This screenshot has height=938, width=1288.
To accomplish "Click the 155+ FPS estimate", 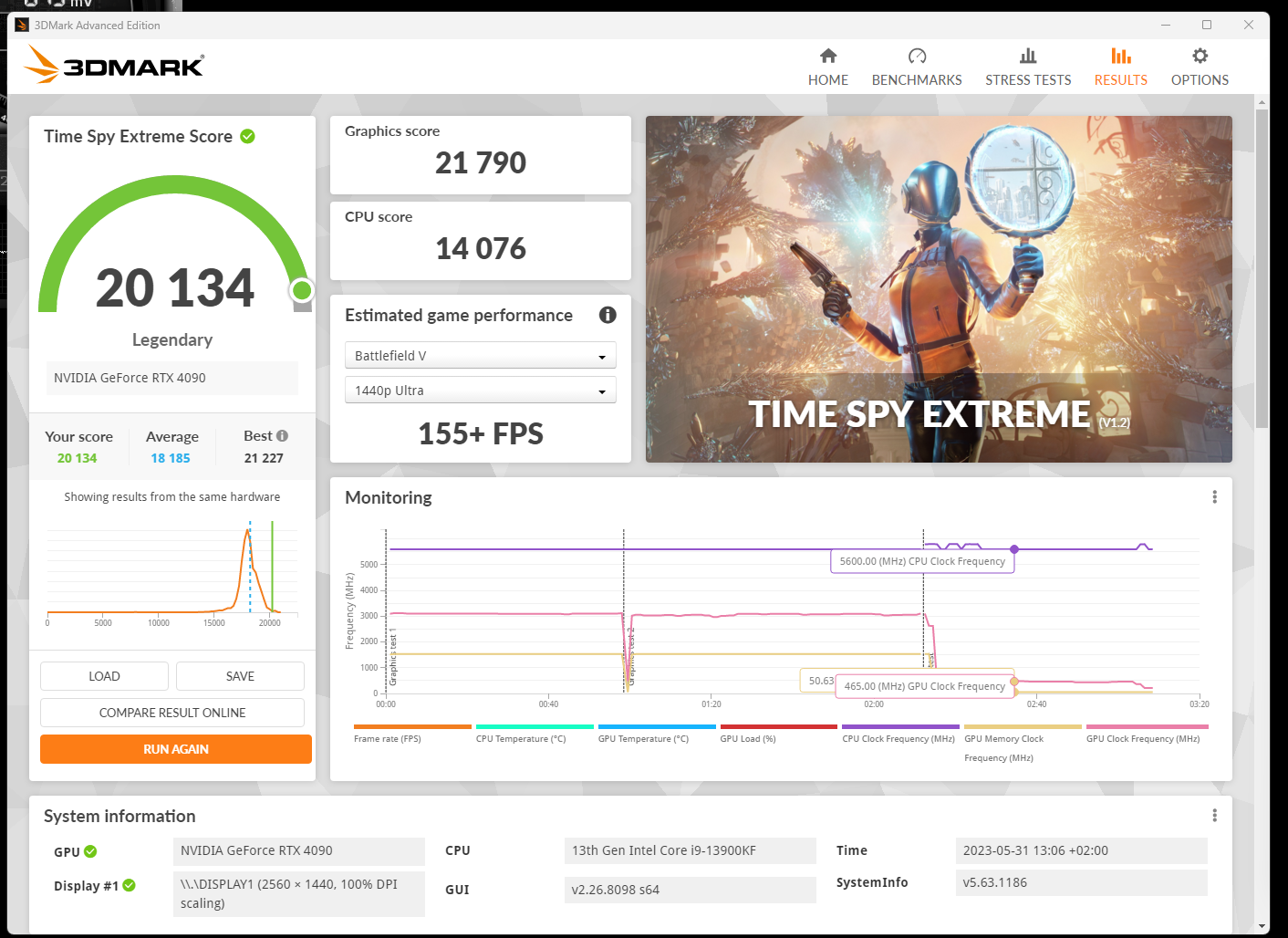I will click(481, 433).
